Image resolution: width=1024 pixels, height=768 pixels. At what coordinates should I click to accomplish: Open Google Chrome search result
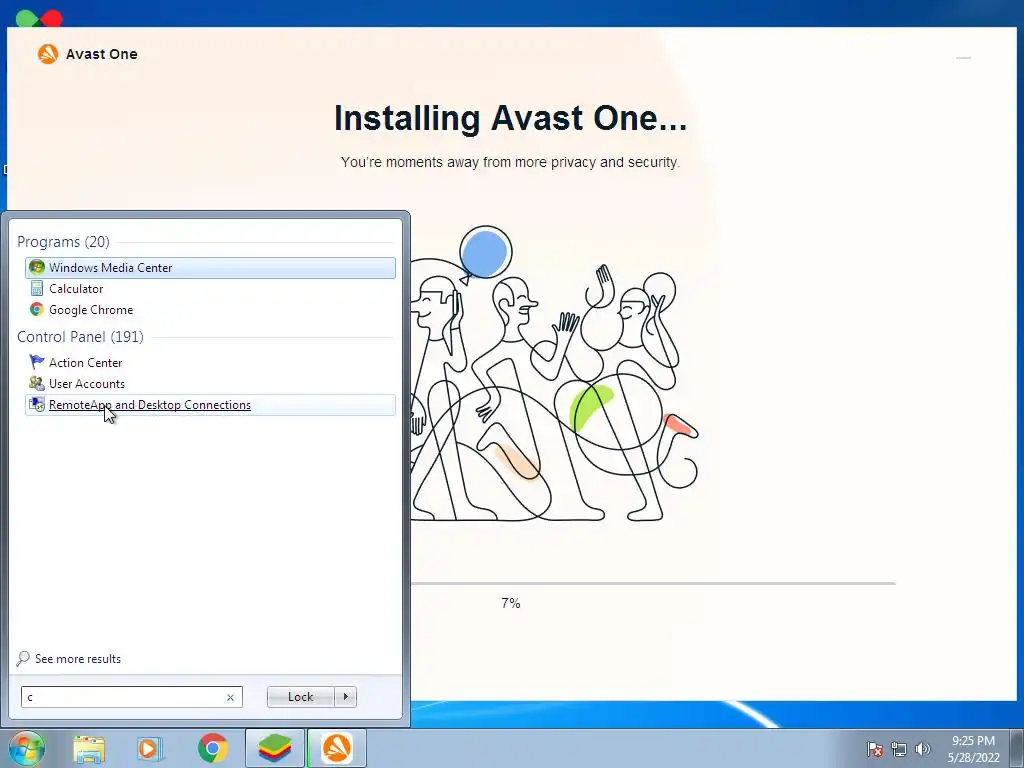coord(210,310)
